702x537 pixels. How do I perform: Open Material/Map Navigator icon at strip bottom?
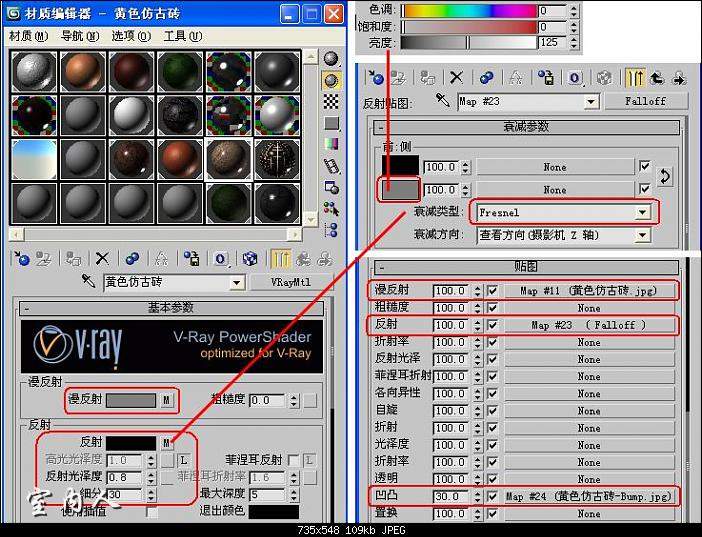[331, 230]
